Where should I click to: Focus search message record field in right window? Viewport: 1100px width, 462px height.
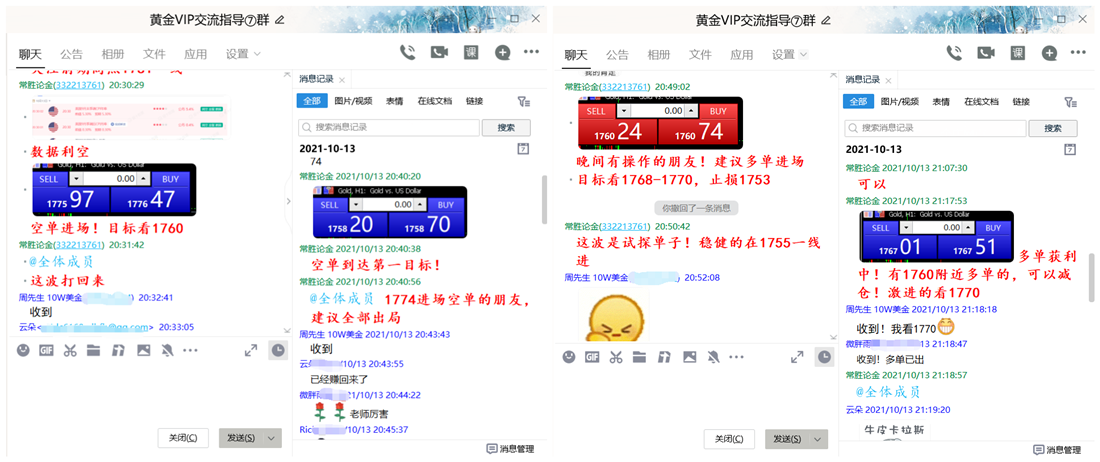935,128
